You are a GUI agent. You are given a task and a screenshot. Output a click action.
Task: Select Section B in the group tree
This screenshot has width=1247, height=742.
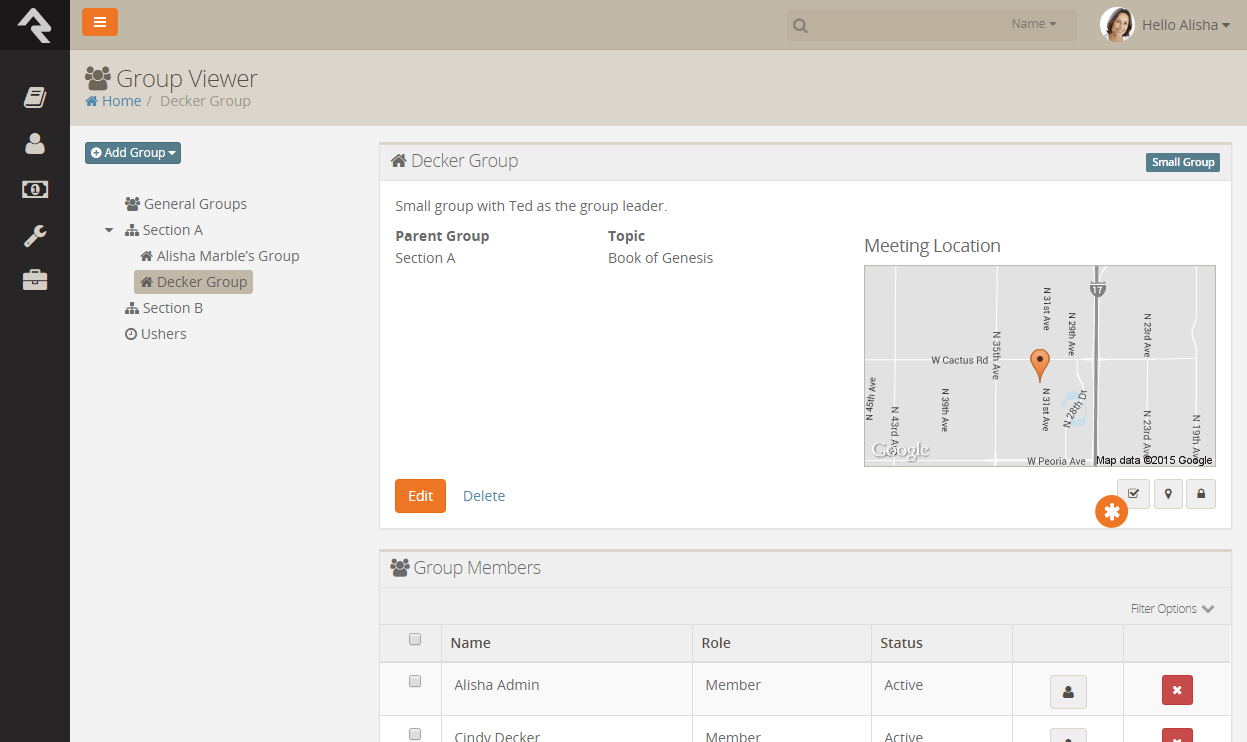tap(164, 308)
